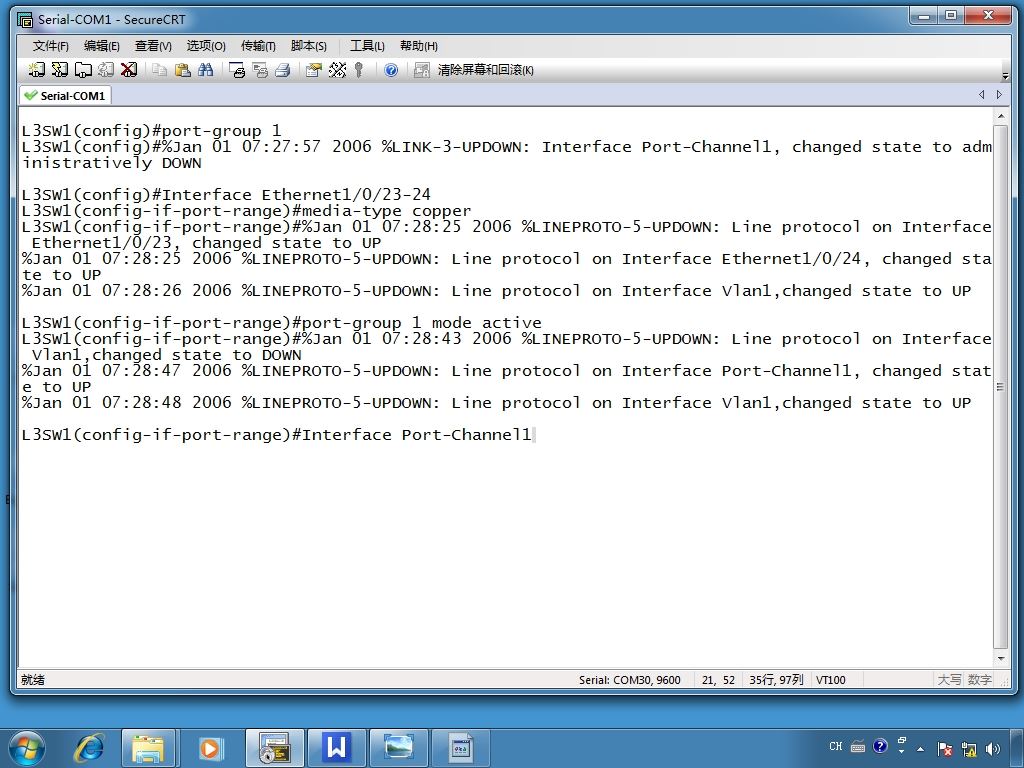Open Internet Explorer from taskbar

(88, 748)
